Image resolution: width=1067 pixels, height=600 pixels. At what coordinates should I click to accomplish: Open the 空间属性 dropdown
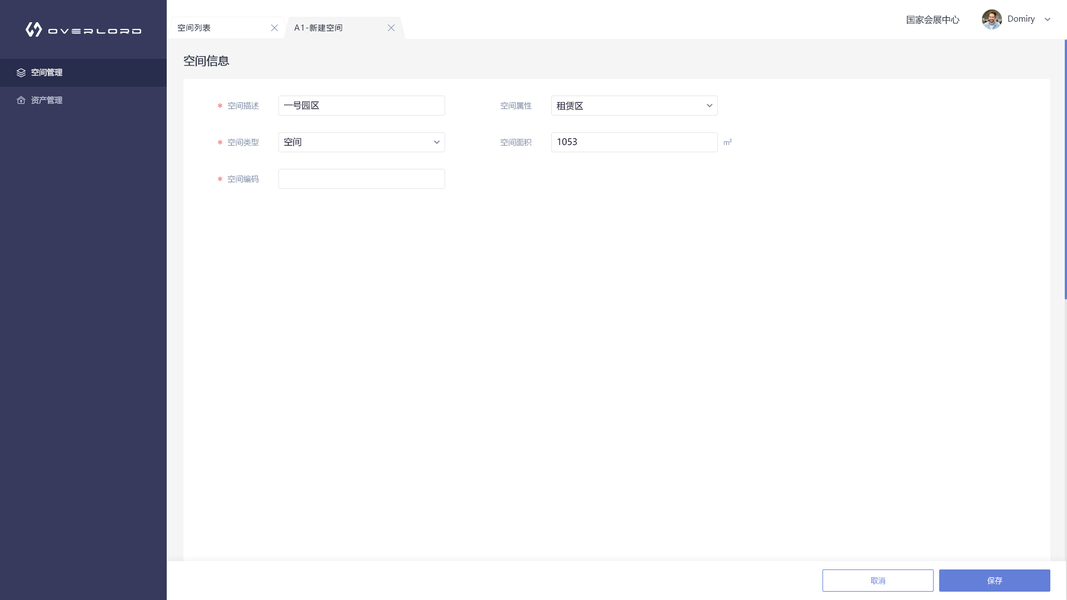click(634, 105)
